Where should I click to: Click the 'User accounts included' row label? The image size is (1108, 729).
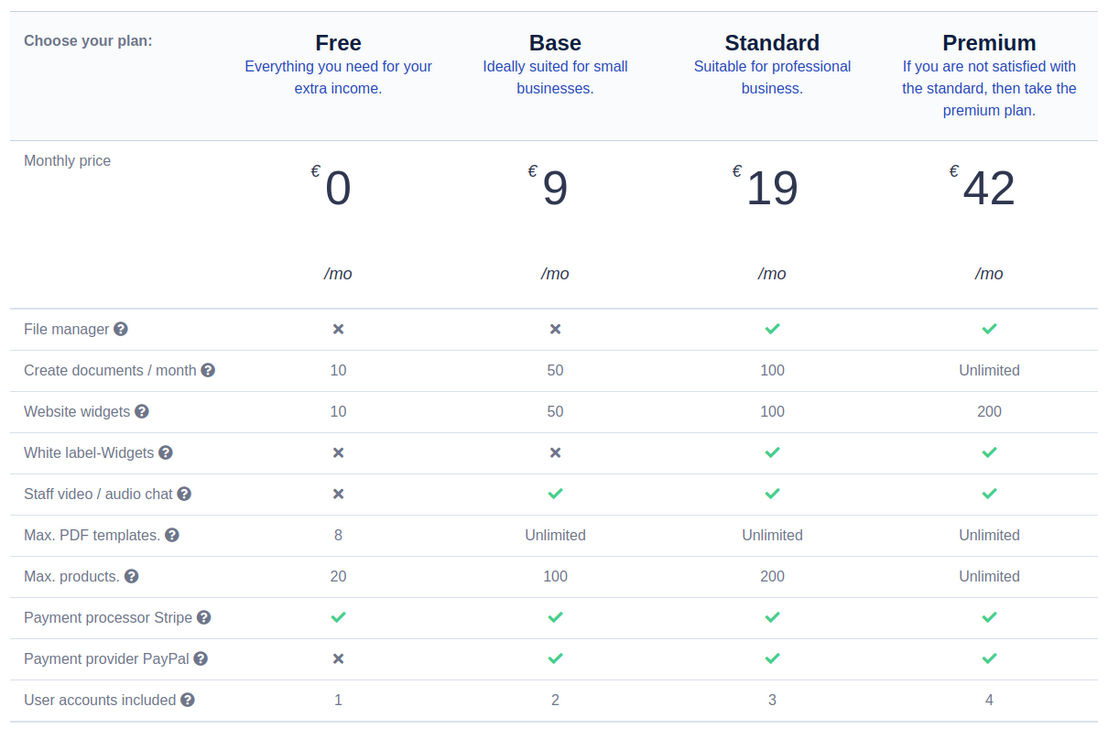(x=100, y=700)
